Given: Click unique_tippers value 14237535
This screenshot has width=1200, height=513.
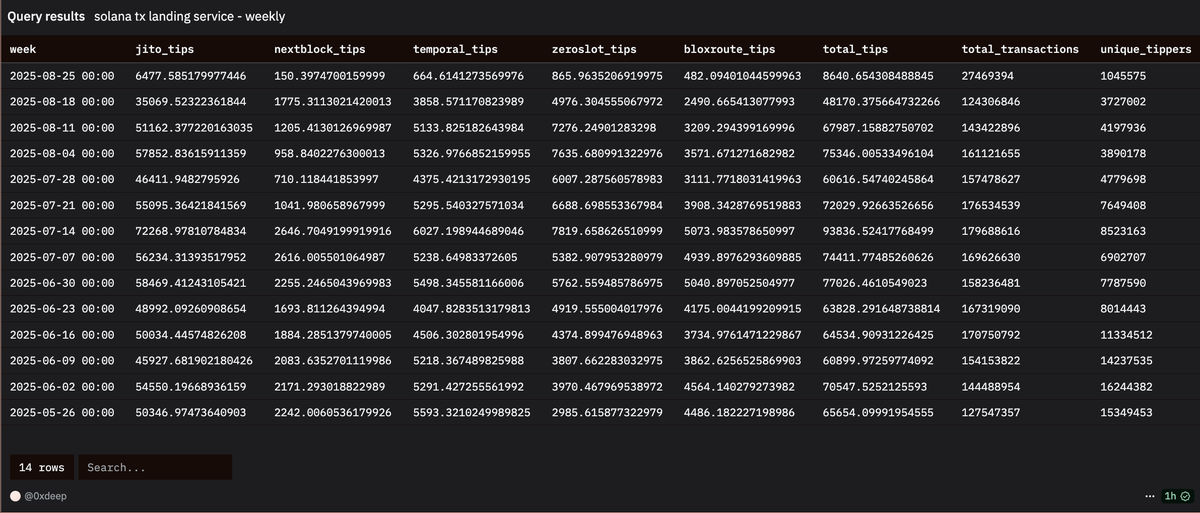Looking at the screenshot, I should pyautogui.click(x=1126, y=361).
